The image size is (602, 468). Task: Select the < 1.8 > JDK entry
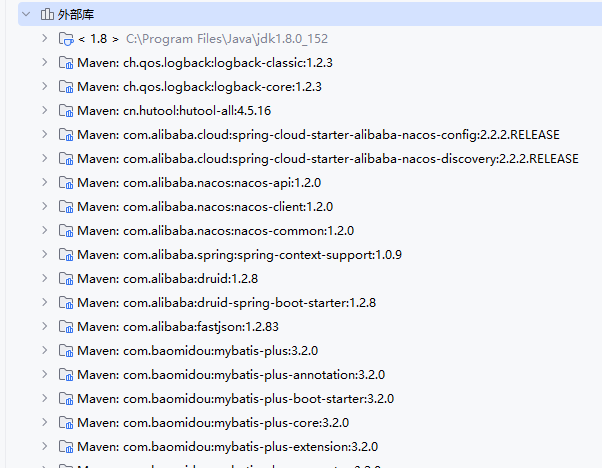point(98,39)
